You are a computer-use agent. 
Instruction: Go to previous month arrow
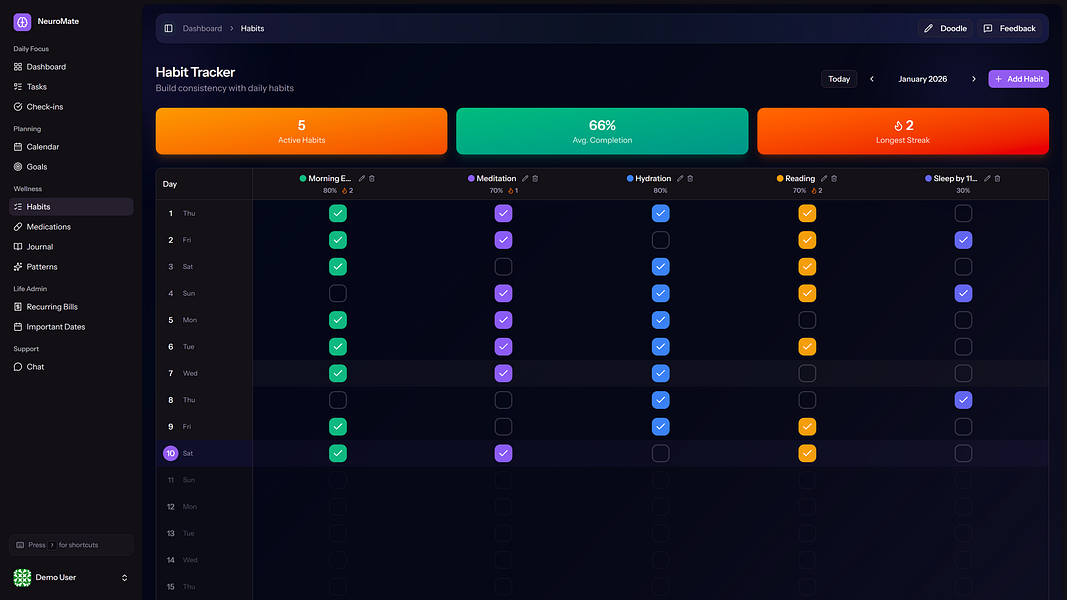[872, 79]
